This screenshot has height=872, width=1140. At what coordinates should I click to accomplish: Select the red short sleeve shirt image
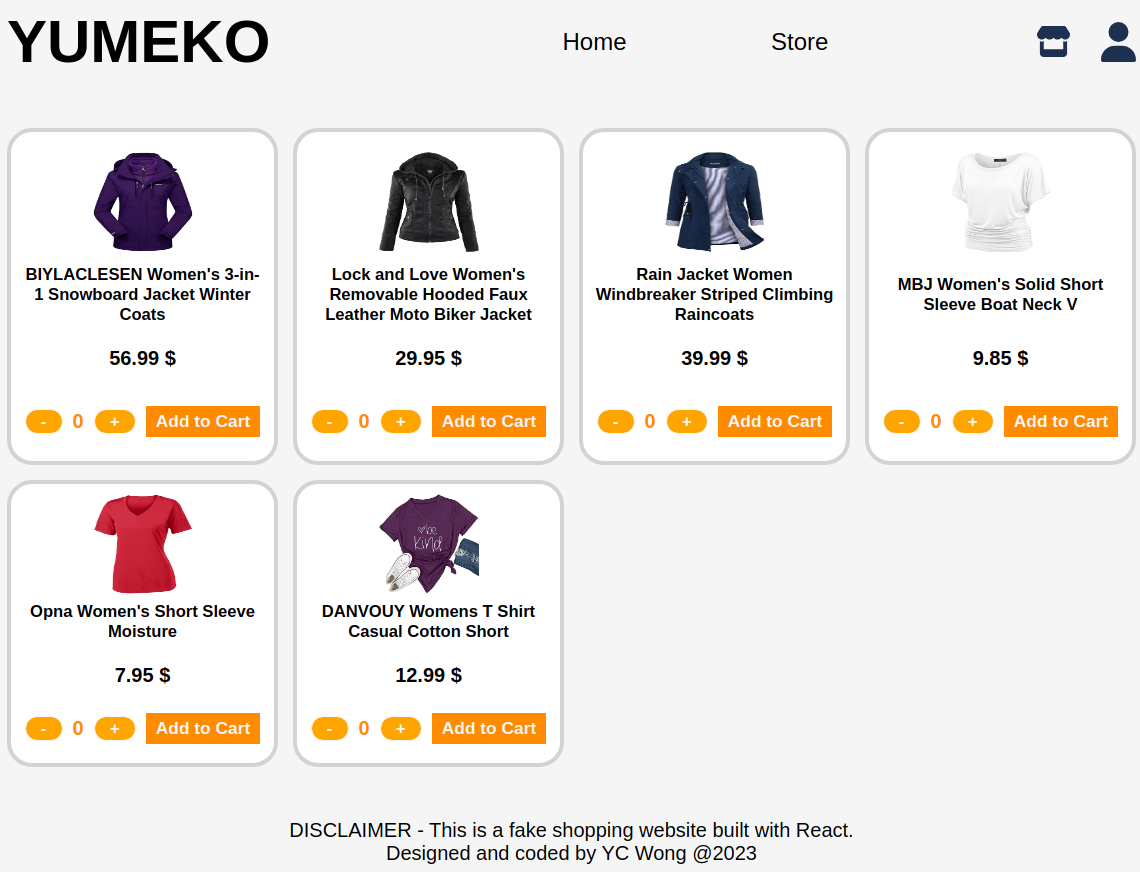pos(142,544)
